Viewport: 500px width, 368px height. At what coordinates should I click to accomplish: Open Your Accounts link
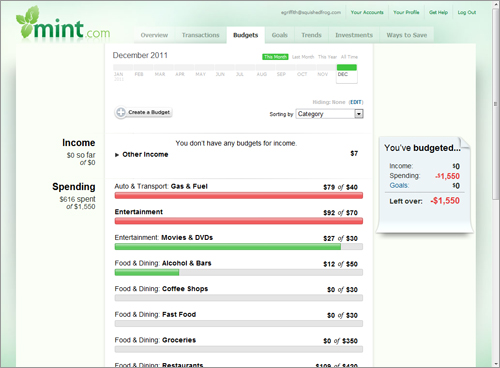pyautogui.click(x=367, y=12)
